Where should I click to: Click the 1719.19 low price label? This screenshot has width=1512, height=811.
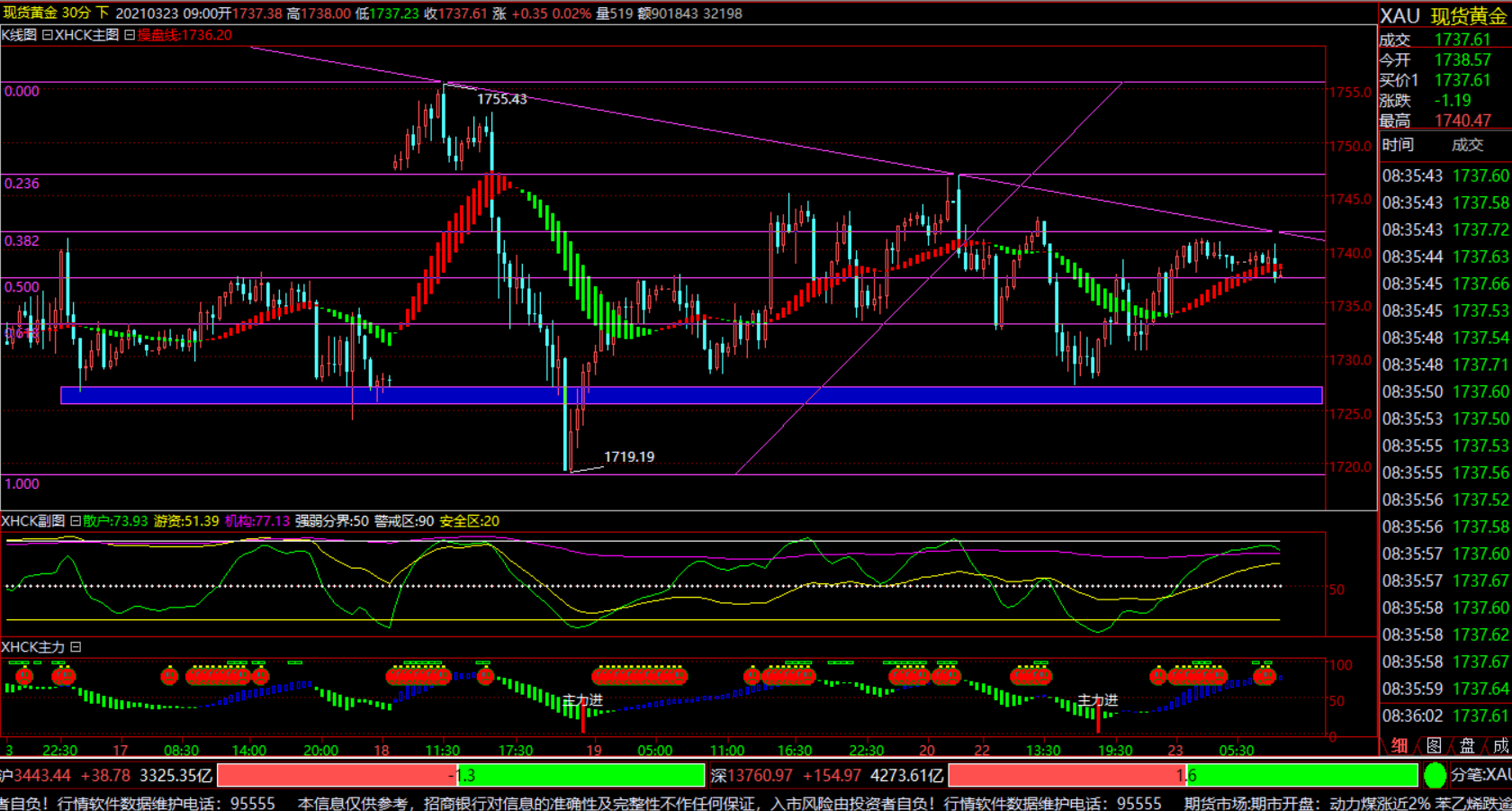pos(628,457)
